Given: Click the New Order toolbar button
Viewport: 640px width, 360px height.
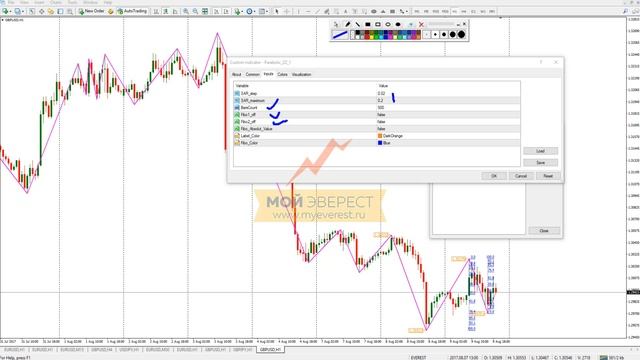Looking at the screenshot, I should 92,11.
